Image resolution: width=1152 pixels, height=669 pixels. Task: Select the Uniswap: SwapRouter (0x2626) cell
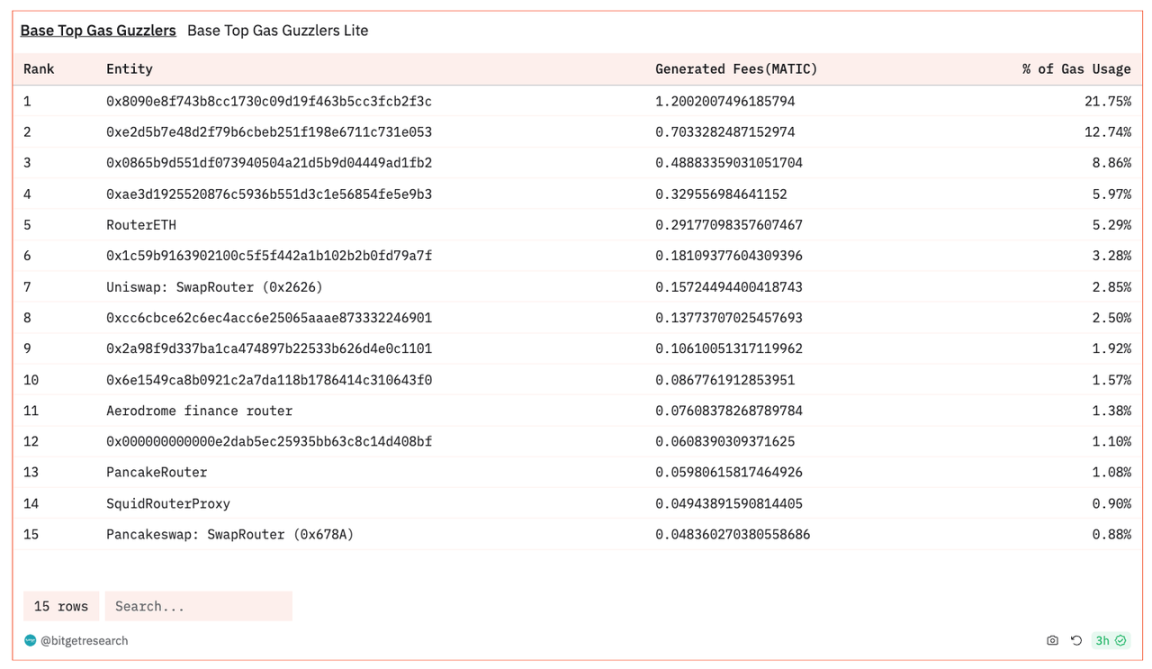click(x=214, y=287)
